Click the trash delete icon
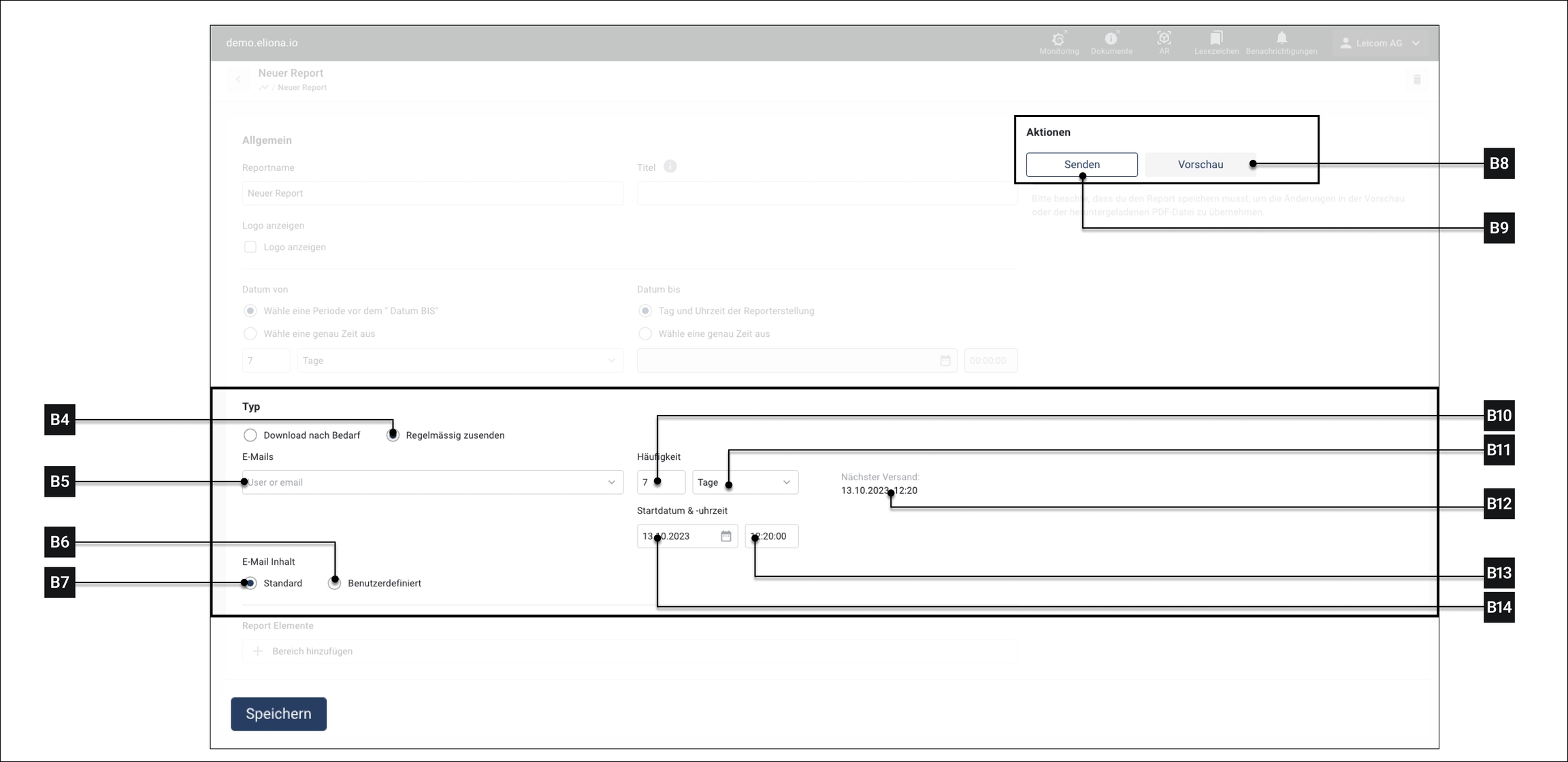This screenshot has height=762, width=1568. point(1417,80)
